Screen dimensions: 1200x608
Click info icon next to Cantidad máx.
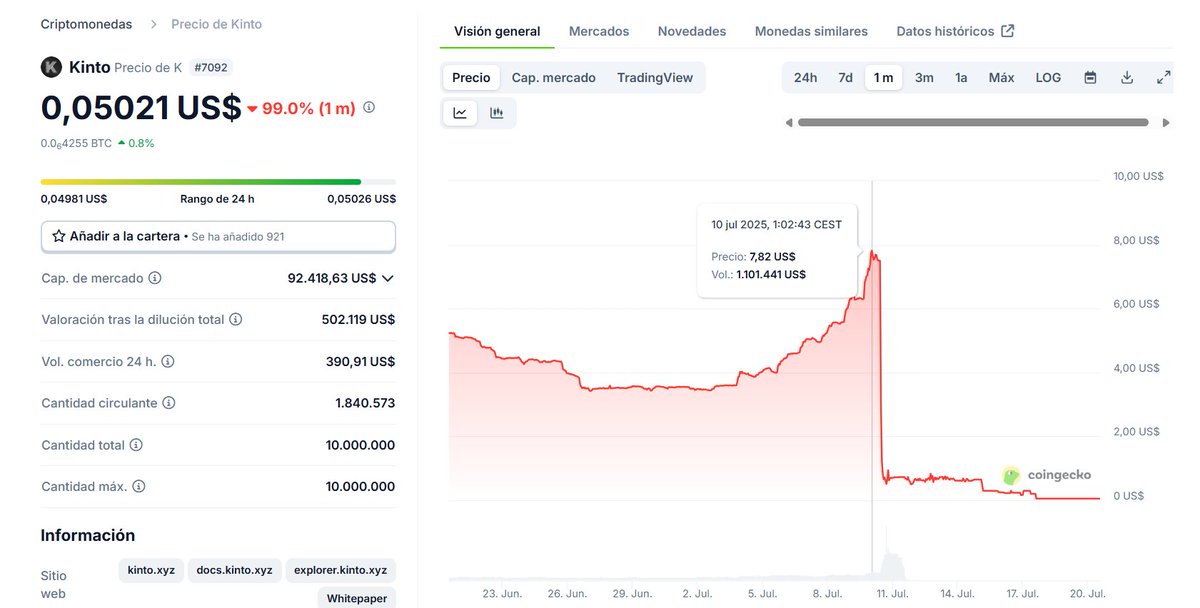click(x=139, y=486)
